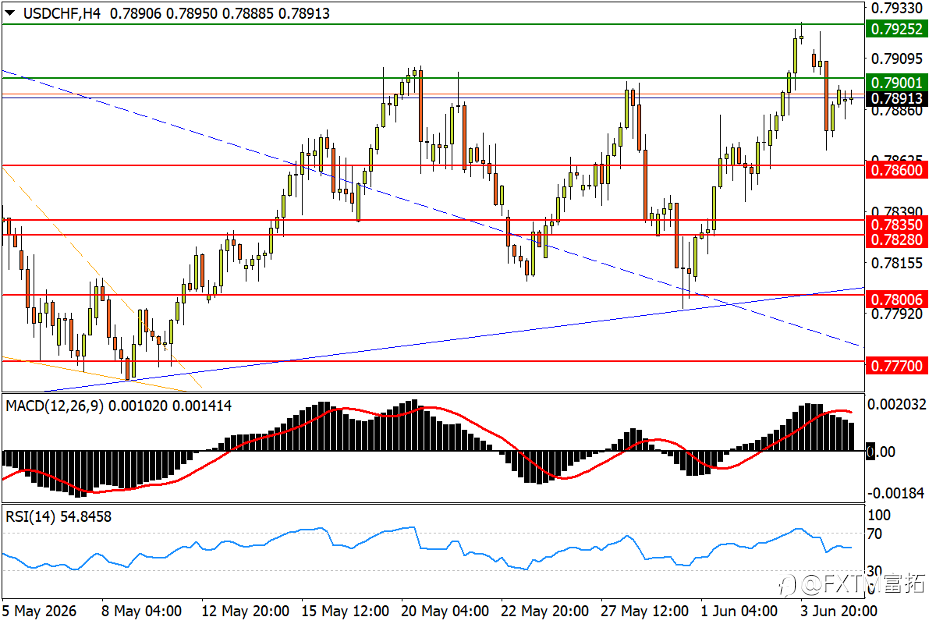
Task: Click the 12 May 20:00 time label
Action: [x=245, y=611]
